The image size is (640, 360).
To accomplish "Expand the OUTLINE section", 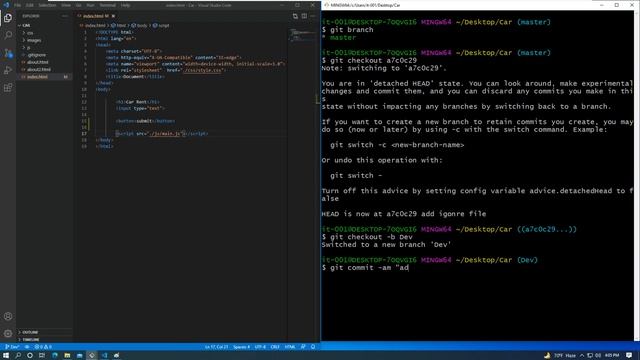I will (x=44, y=332).
